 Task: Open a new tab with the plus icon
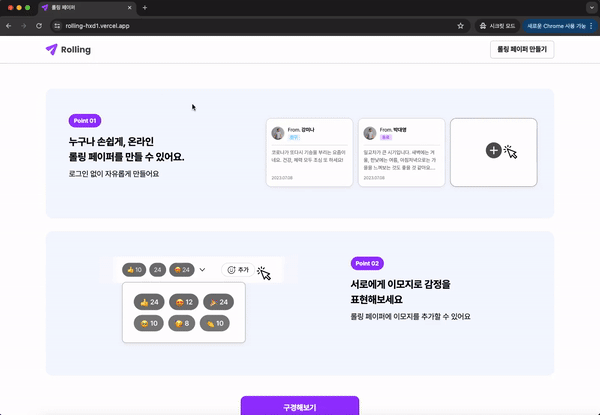point(145,8)
